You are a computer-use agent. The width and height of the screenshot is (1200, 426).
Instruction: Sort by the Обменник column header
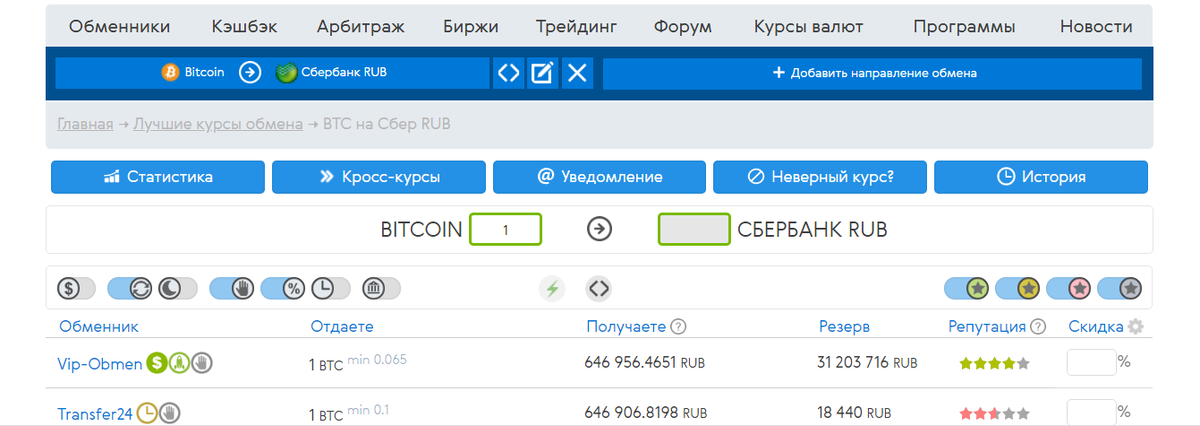point(98,326)
